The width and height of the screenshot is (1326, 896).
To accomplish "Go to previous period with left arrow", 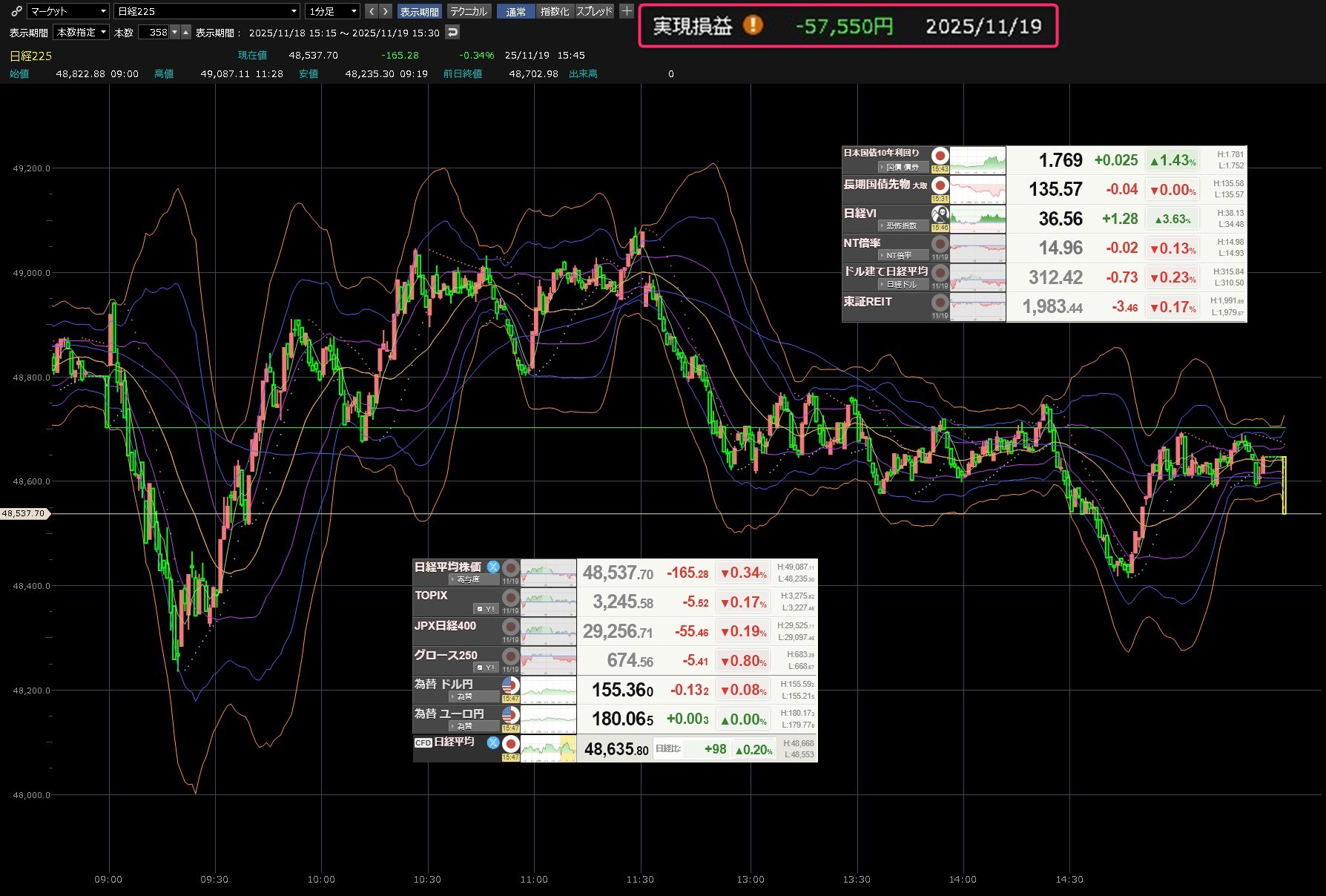I will click(x=372, y=11).
